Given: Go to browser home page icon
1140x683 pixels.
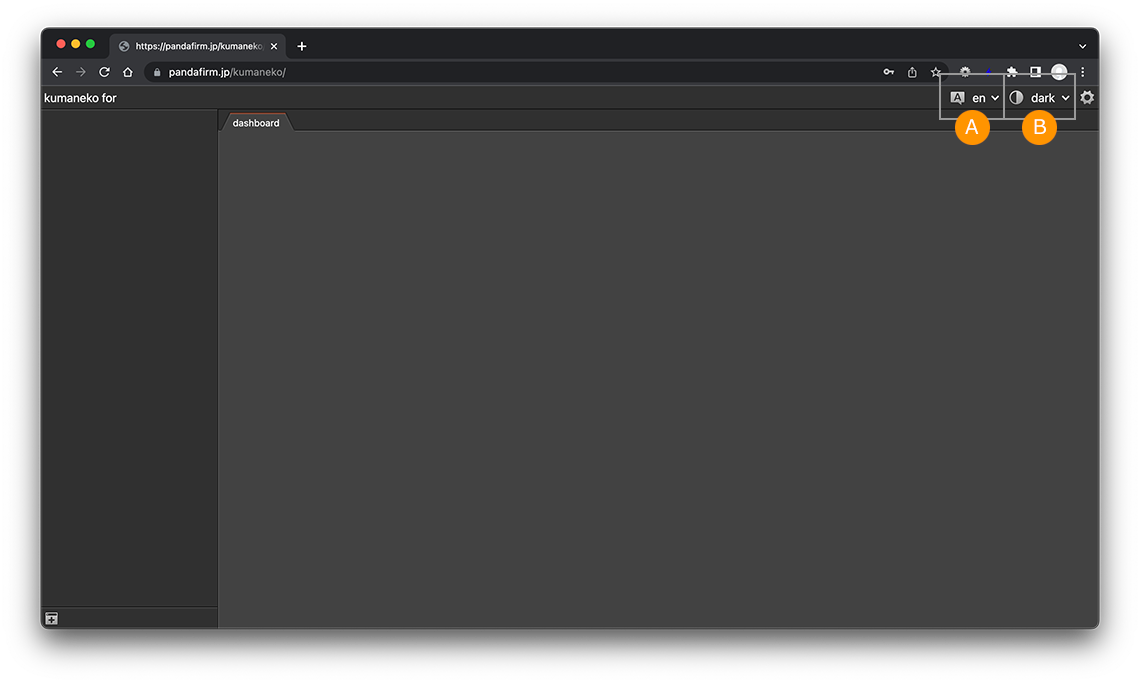Looking at the screenshot, I should (128, 72).
